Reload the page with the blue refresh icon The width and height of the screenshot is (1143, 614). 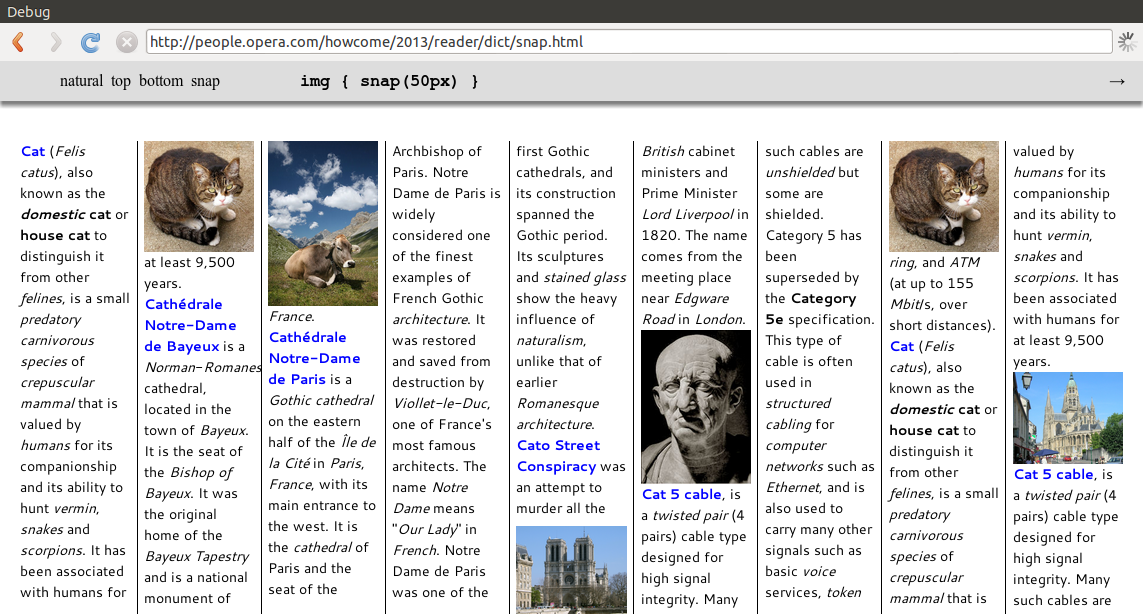tap(90, 42)
